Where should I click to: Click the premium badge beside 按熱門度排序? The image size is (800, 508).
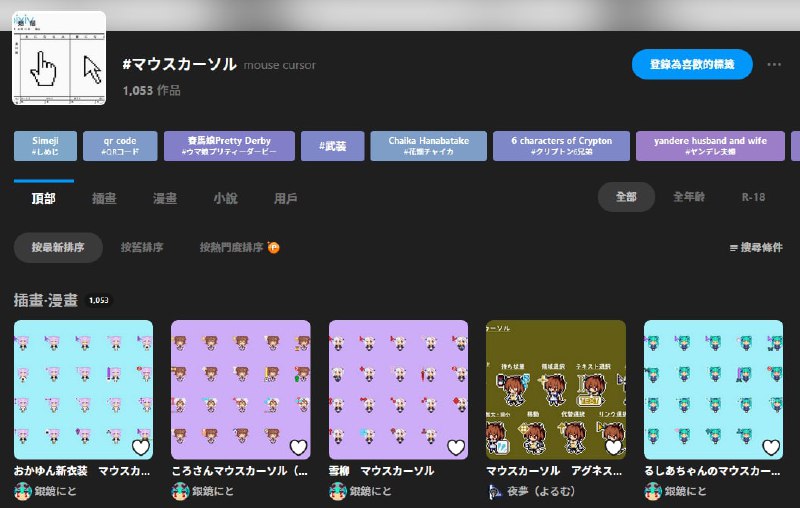coord(273,247)
